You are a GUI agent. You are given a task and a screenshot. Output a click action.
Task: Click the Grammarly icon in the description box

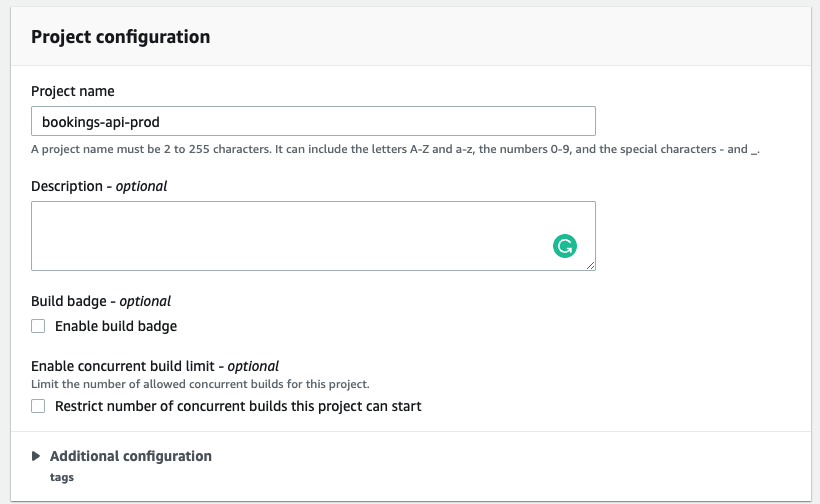(565, 246)
